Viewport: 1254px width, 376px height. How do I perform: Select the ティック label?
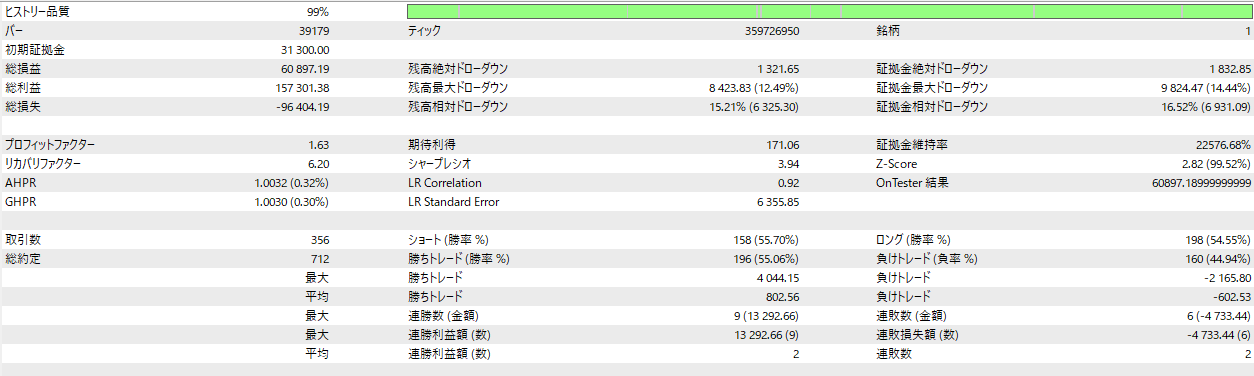[x=424, y=31]
